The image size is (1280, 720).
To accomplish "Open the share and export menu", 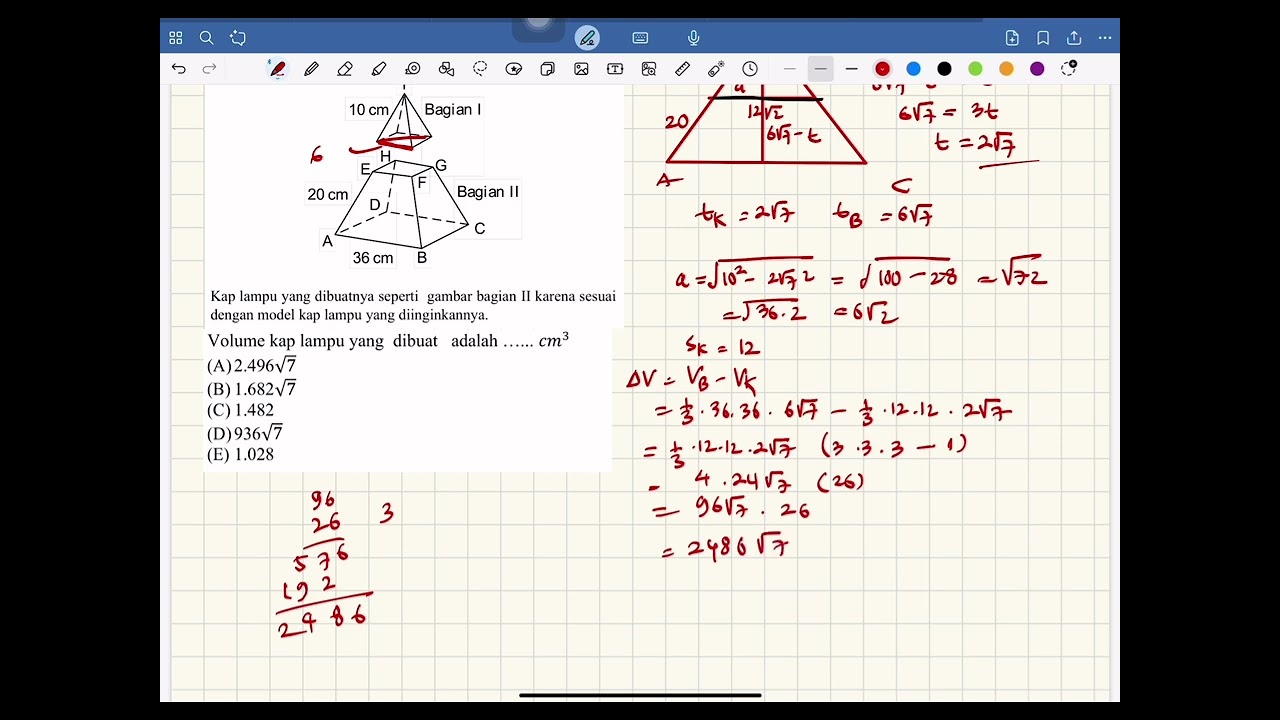I will [x=1074, y=38].
